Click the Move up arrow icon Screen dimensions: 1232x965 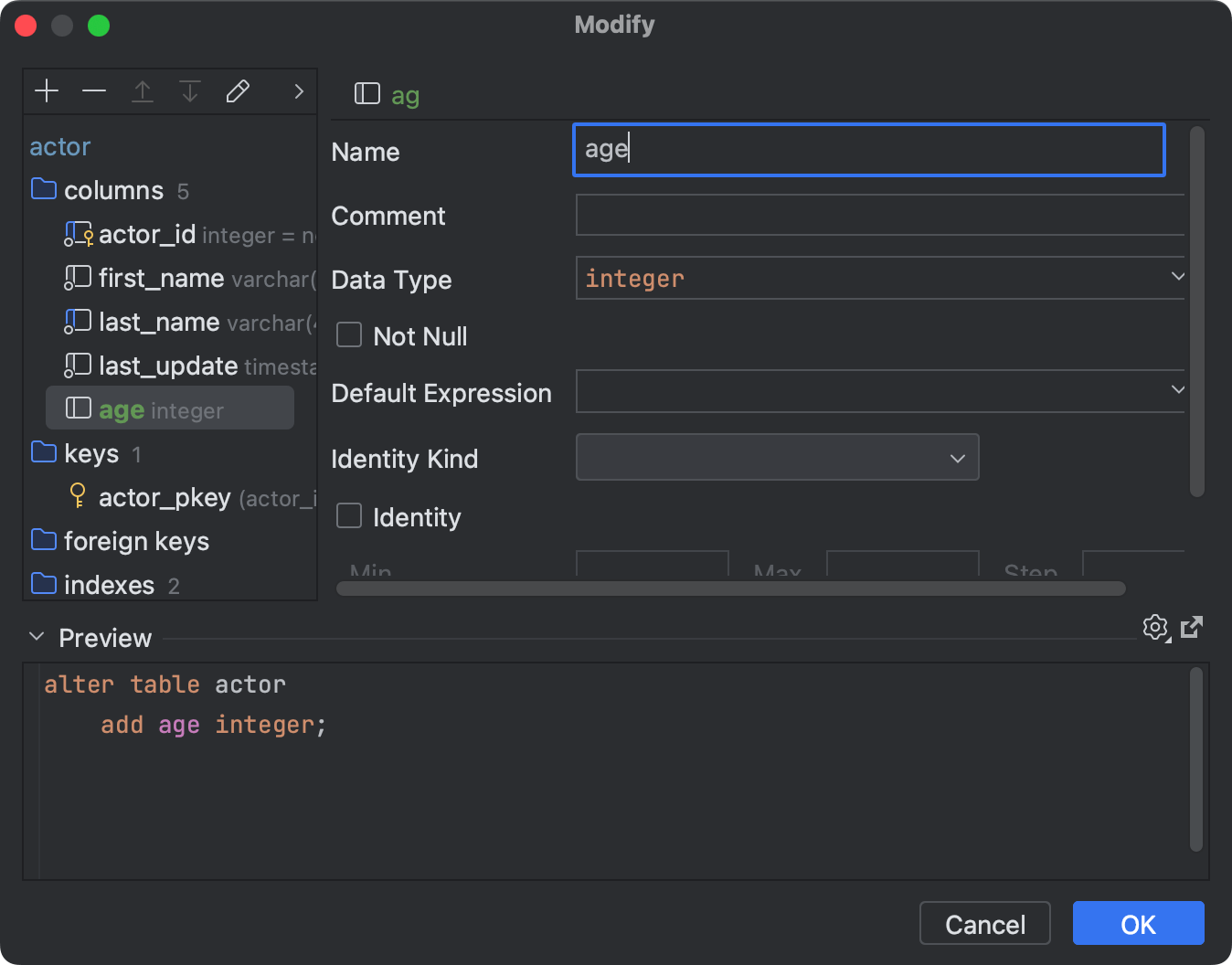tap(143, 90)
